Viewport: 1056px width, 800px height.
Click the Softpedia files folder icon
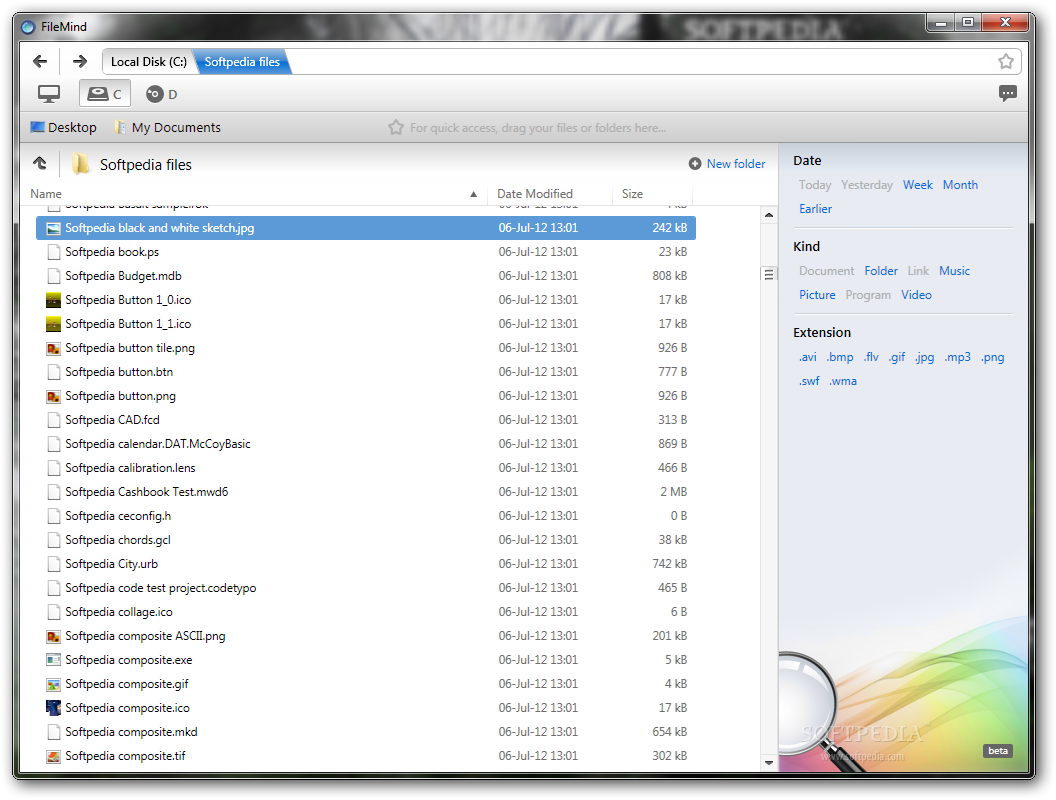(80, 164)
